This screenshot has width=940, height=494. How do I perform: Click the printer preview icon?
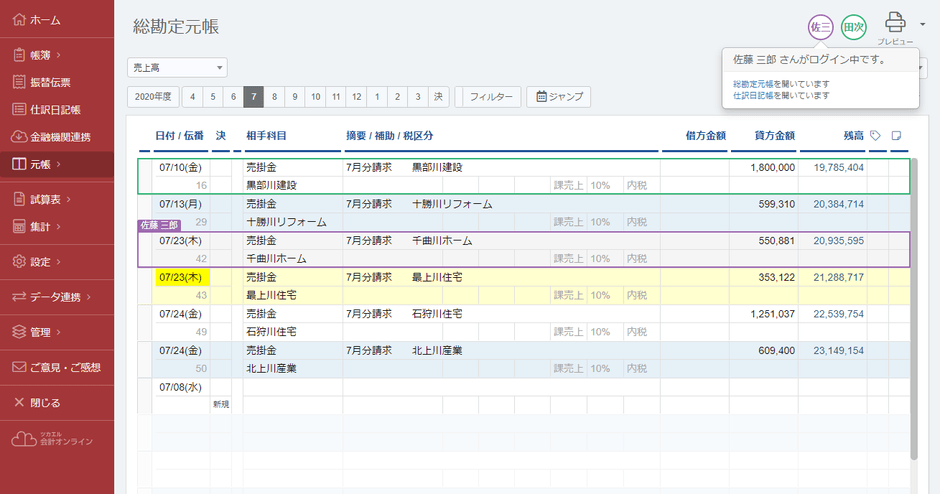[895, 24]
